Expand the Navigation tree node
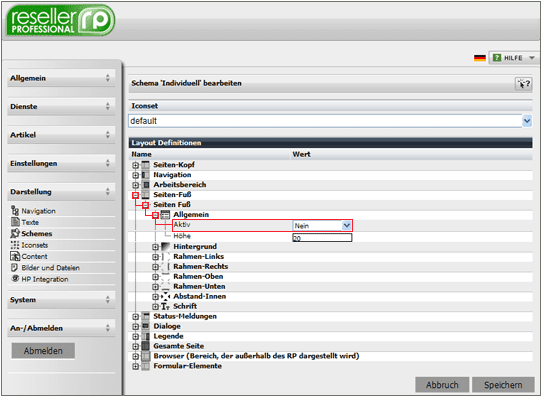Image resolution: width=542 pixels, height=397 pixels. [x=136, y=175]
